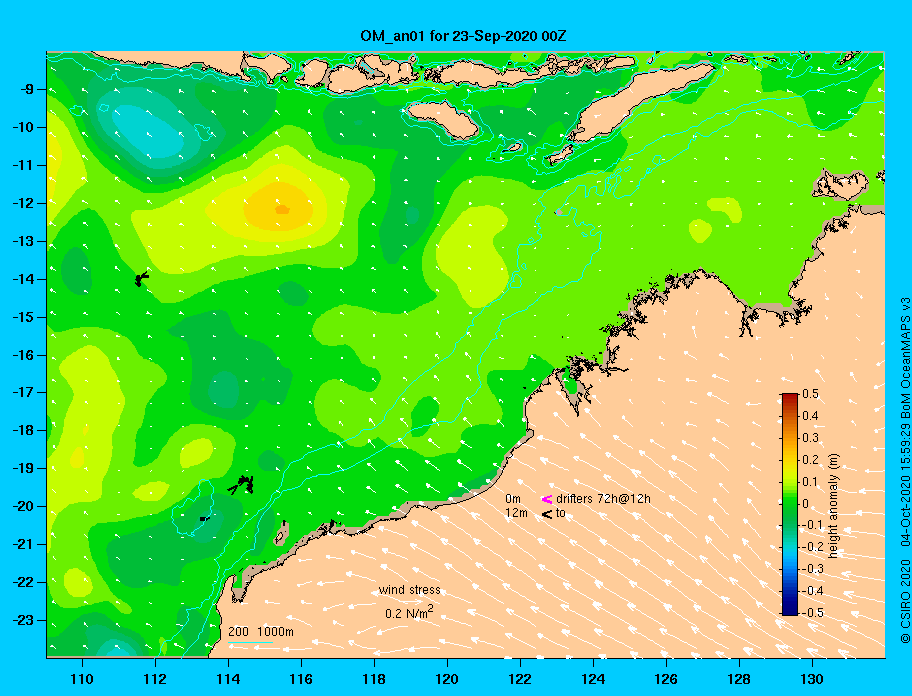The image size is (912, 696).
Task: Click the -0.2 tick label on color bar
Action: point(812,547)
